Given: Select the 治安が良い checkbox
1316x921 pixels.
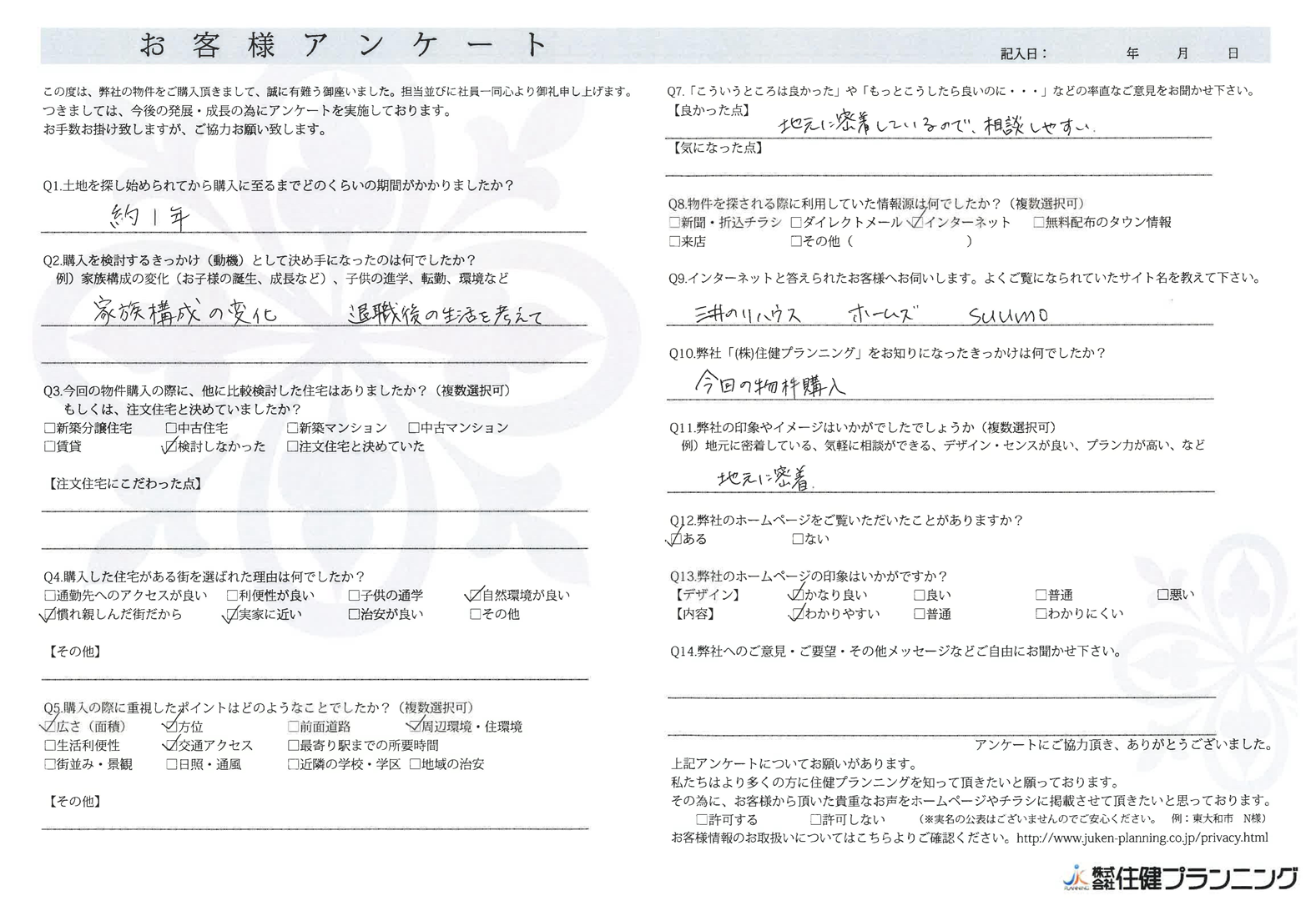Looking at the screenshot, I should pos(354,615).
